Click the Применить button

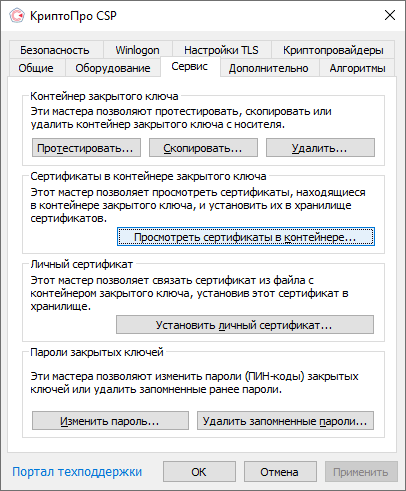point(361,472)
